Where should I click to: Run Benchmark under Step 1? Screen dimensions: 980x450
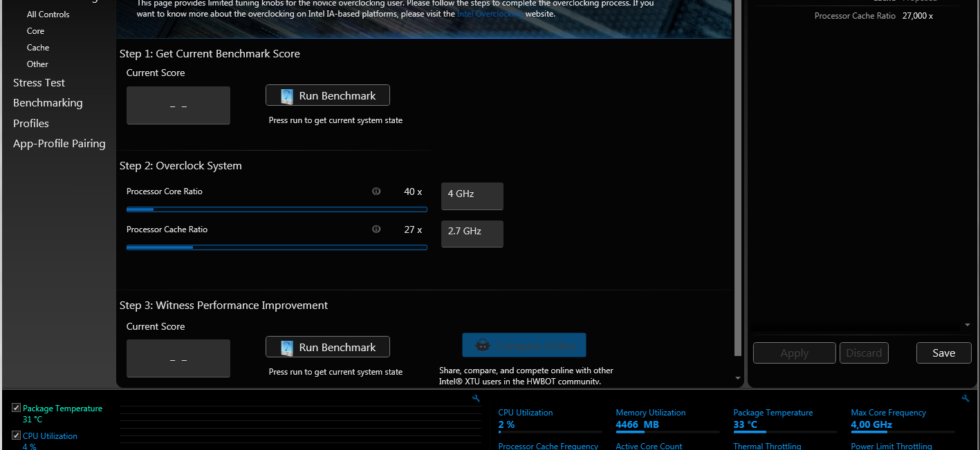(x=328, y=96)
